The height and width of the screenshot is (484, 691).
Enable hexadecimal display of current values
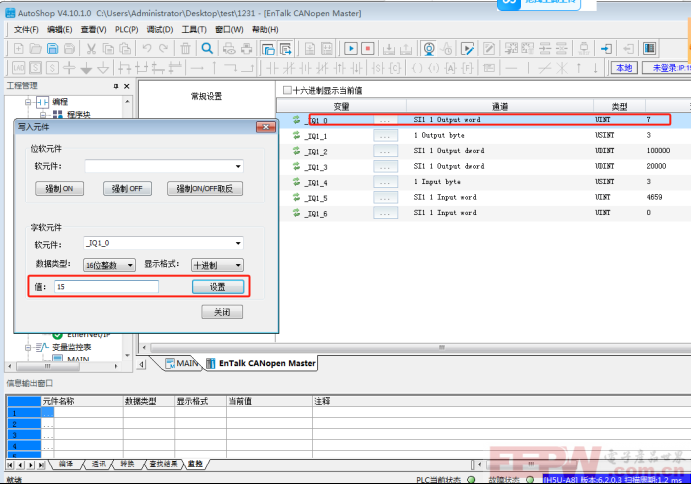coord(287,90)
